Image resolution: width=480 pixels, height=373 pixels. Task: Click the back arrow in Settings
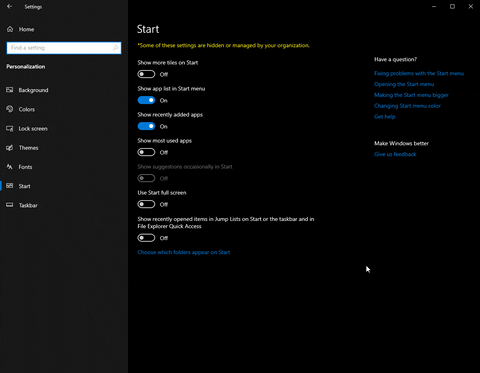pyautogui.click(x=9, y=6)
